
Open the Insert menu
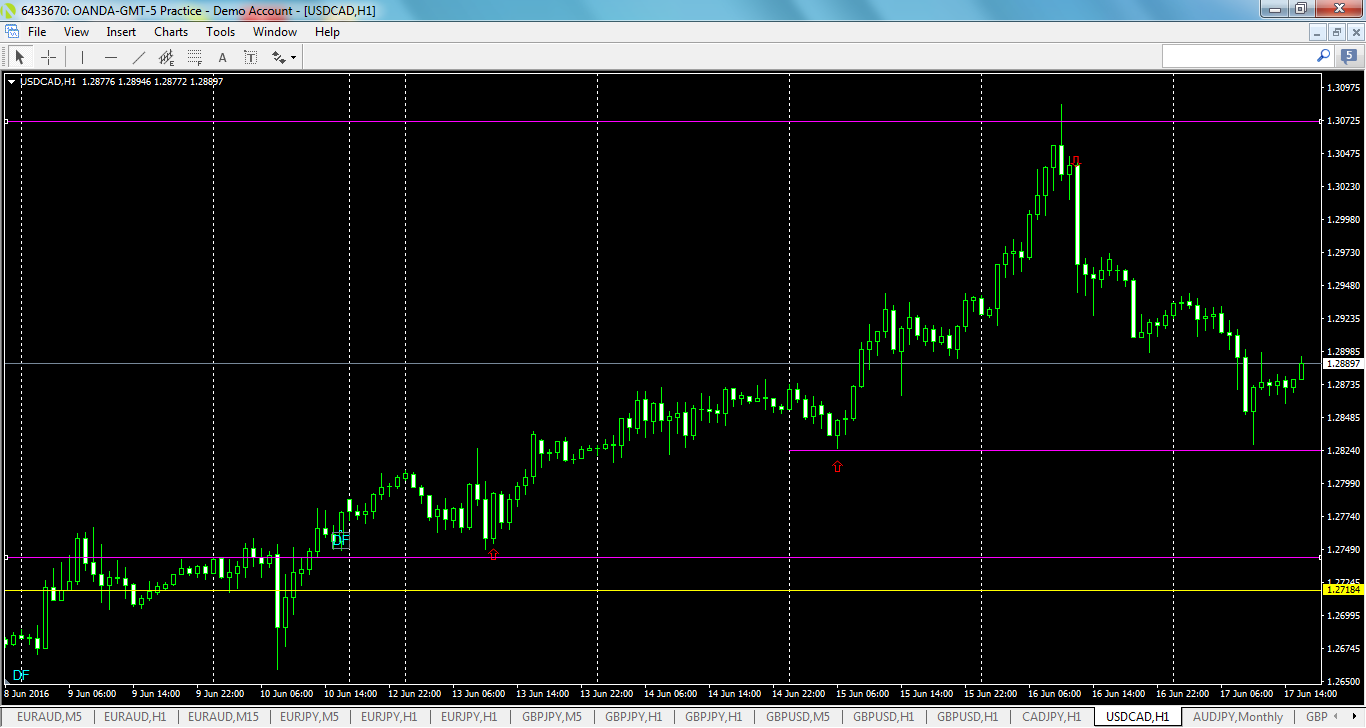120,31
